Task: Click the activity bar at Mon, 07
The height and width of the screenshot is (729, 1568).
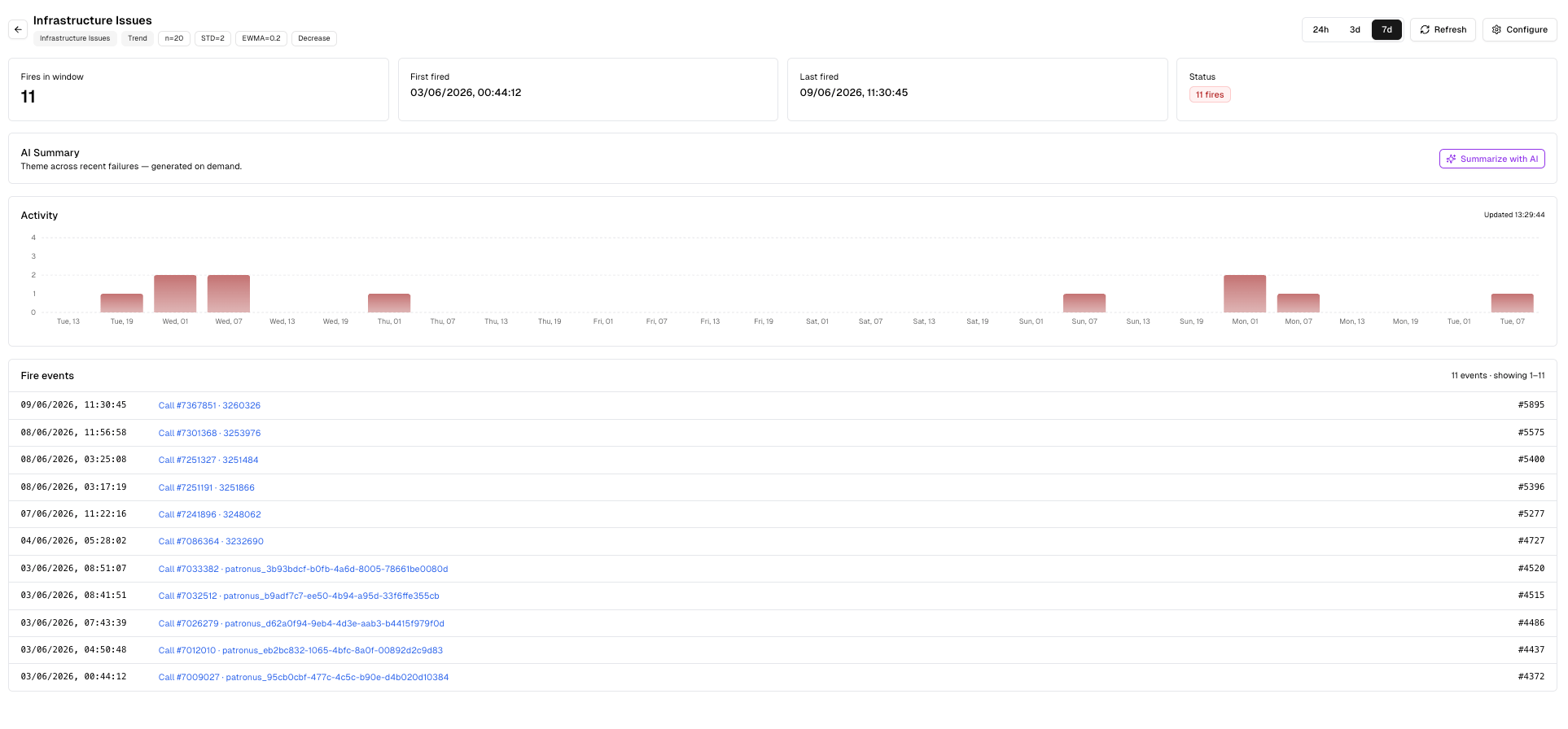Action: 1299,303
